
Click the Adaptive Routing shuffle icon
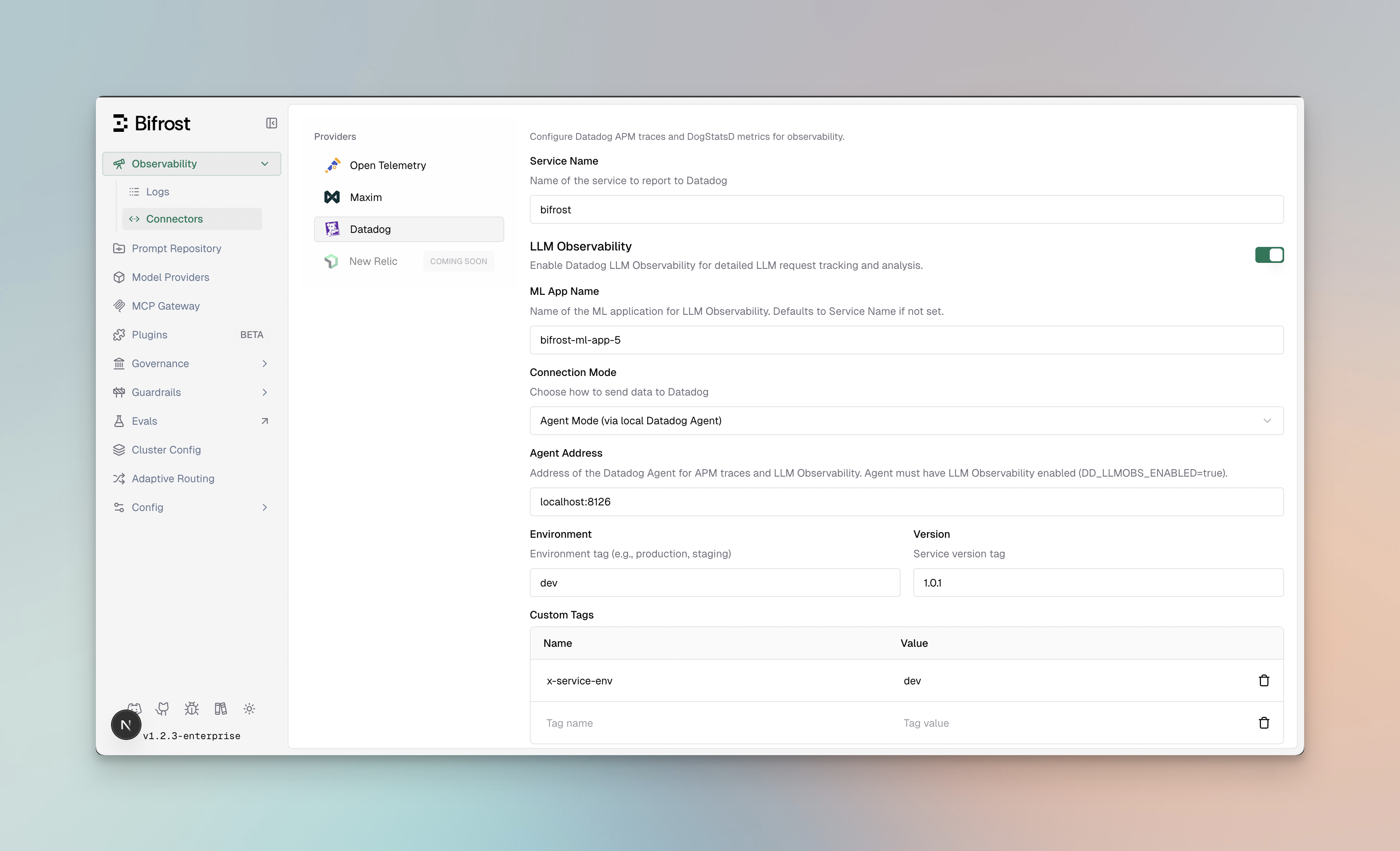119,478
